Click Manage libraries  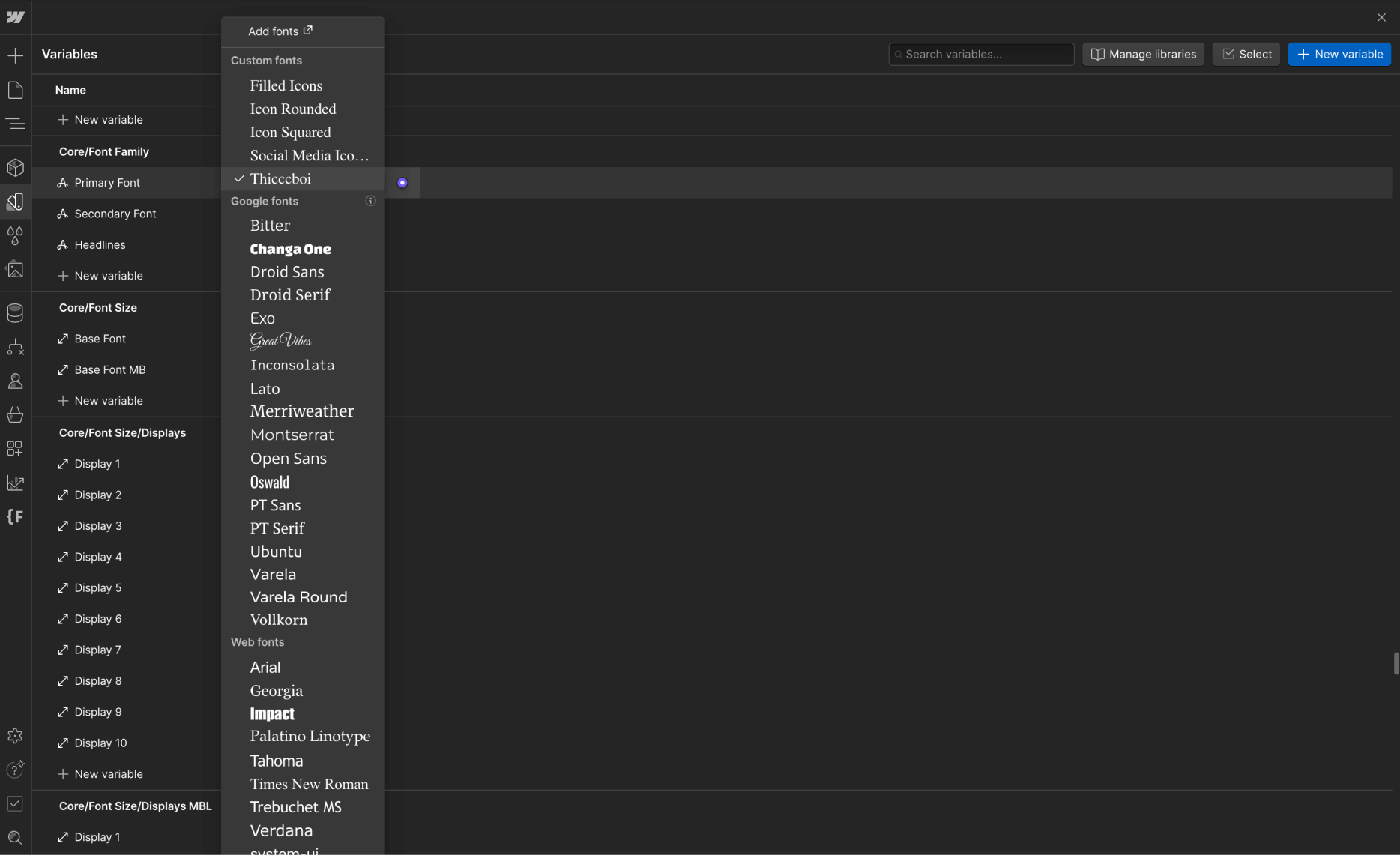click(1143, 54)
